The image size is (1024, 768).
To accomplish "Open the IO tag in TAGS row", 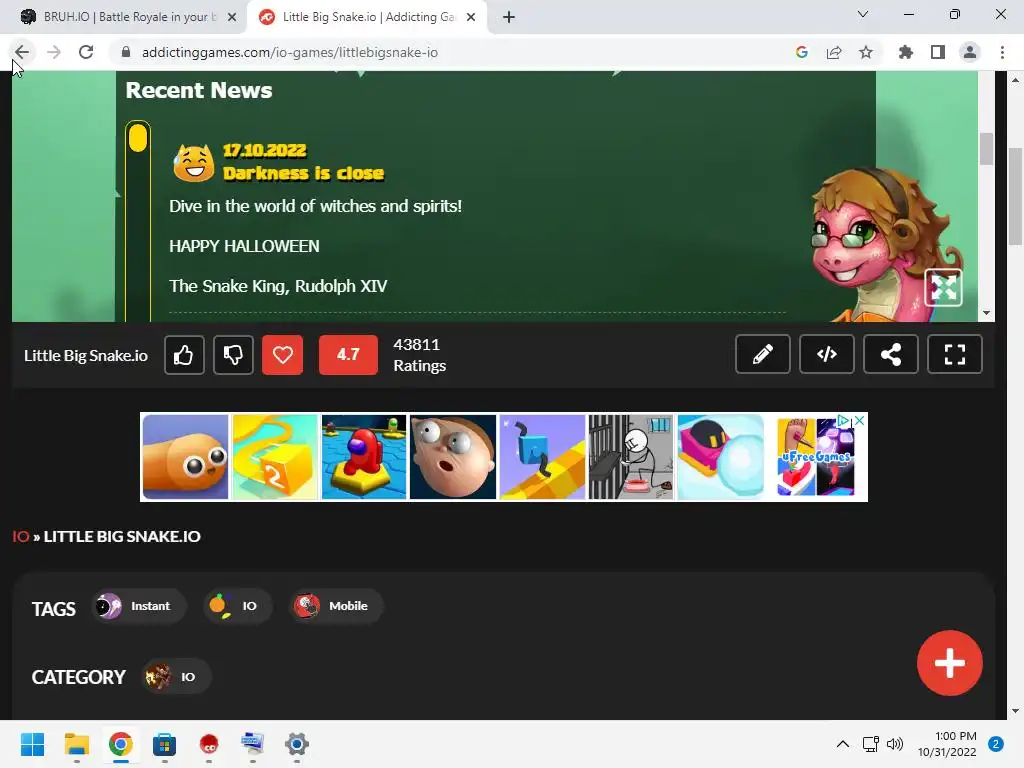I will point(236,606).
